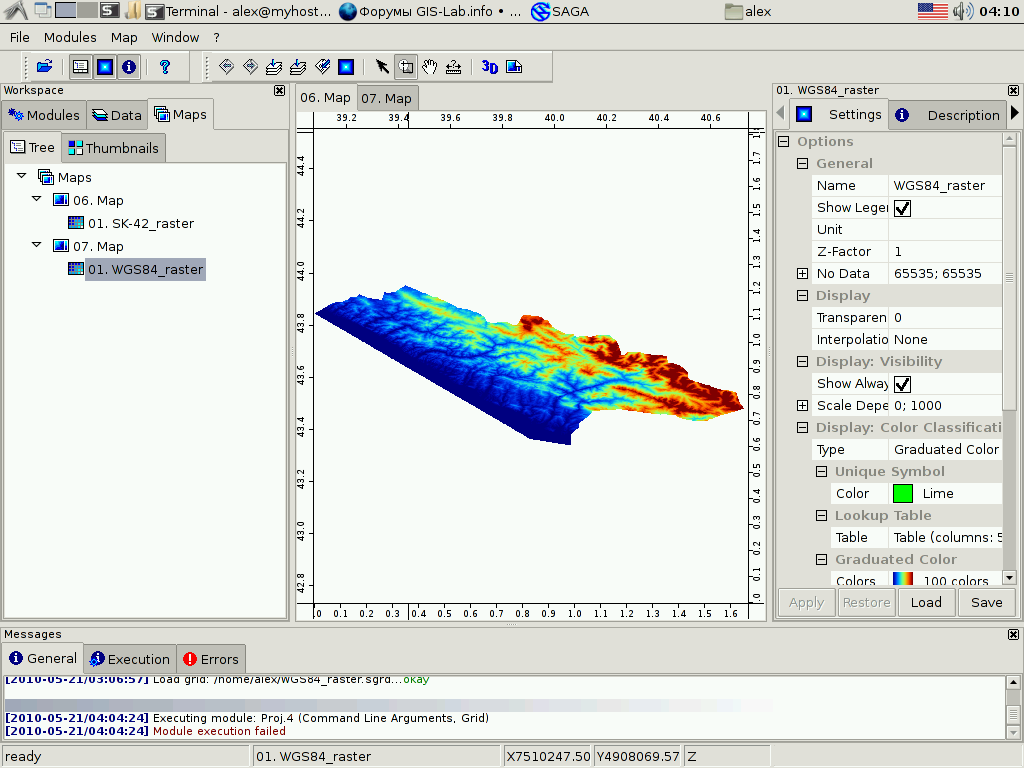Image resolution: width=1024 pixels, height=768 pixels.
Task: Switch to the 07. Map tab
Action: coord(386,98)
